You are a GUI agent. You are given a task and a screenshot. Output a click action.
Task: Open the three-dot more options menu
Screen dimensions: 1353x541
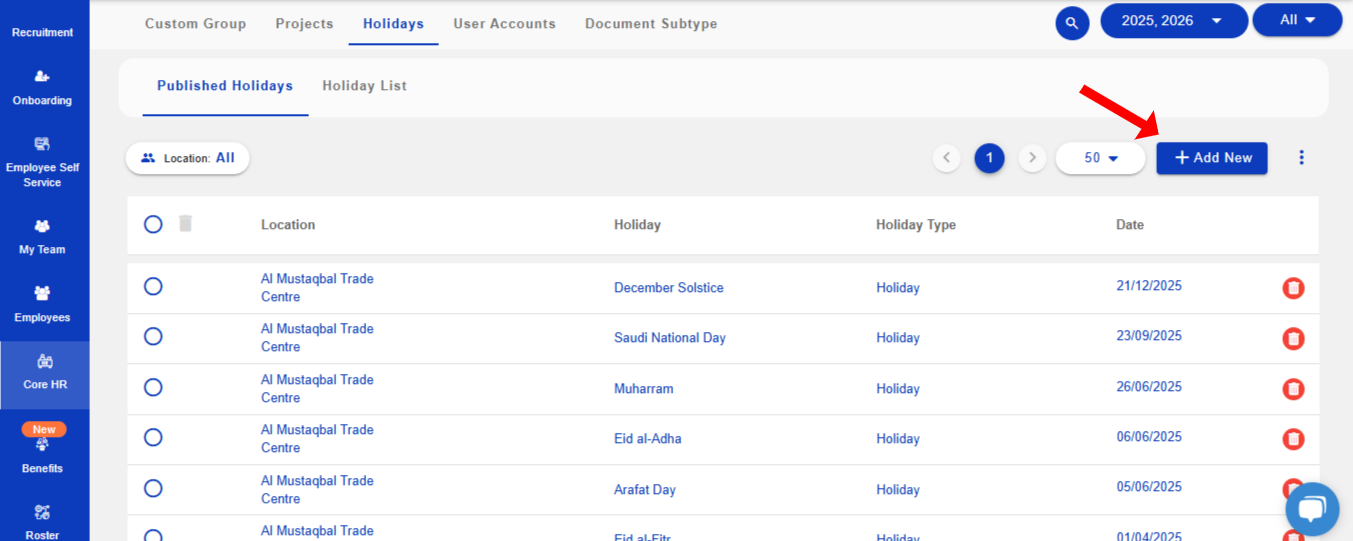point(1301,158)
